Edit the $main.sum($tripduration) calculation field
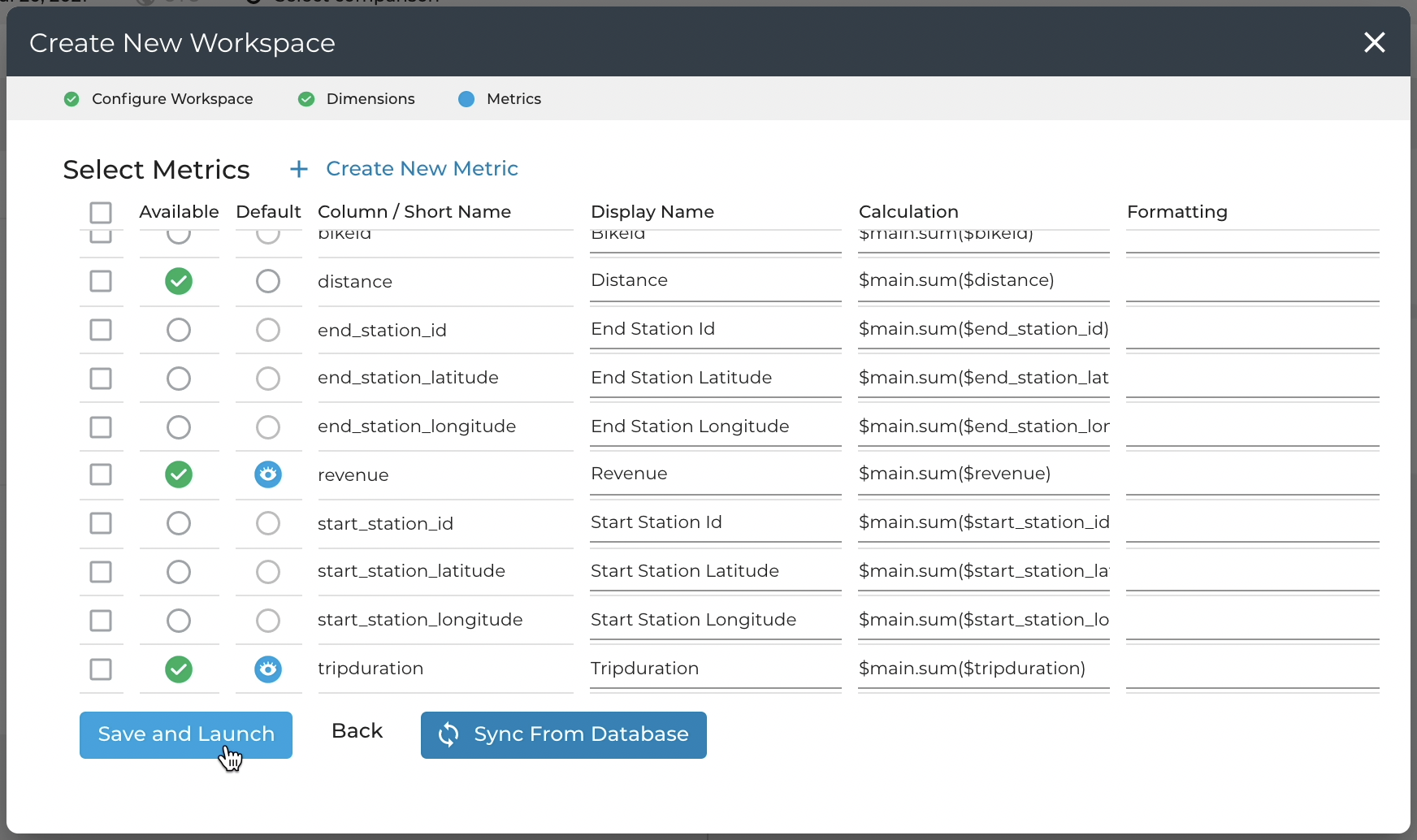 984,669
